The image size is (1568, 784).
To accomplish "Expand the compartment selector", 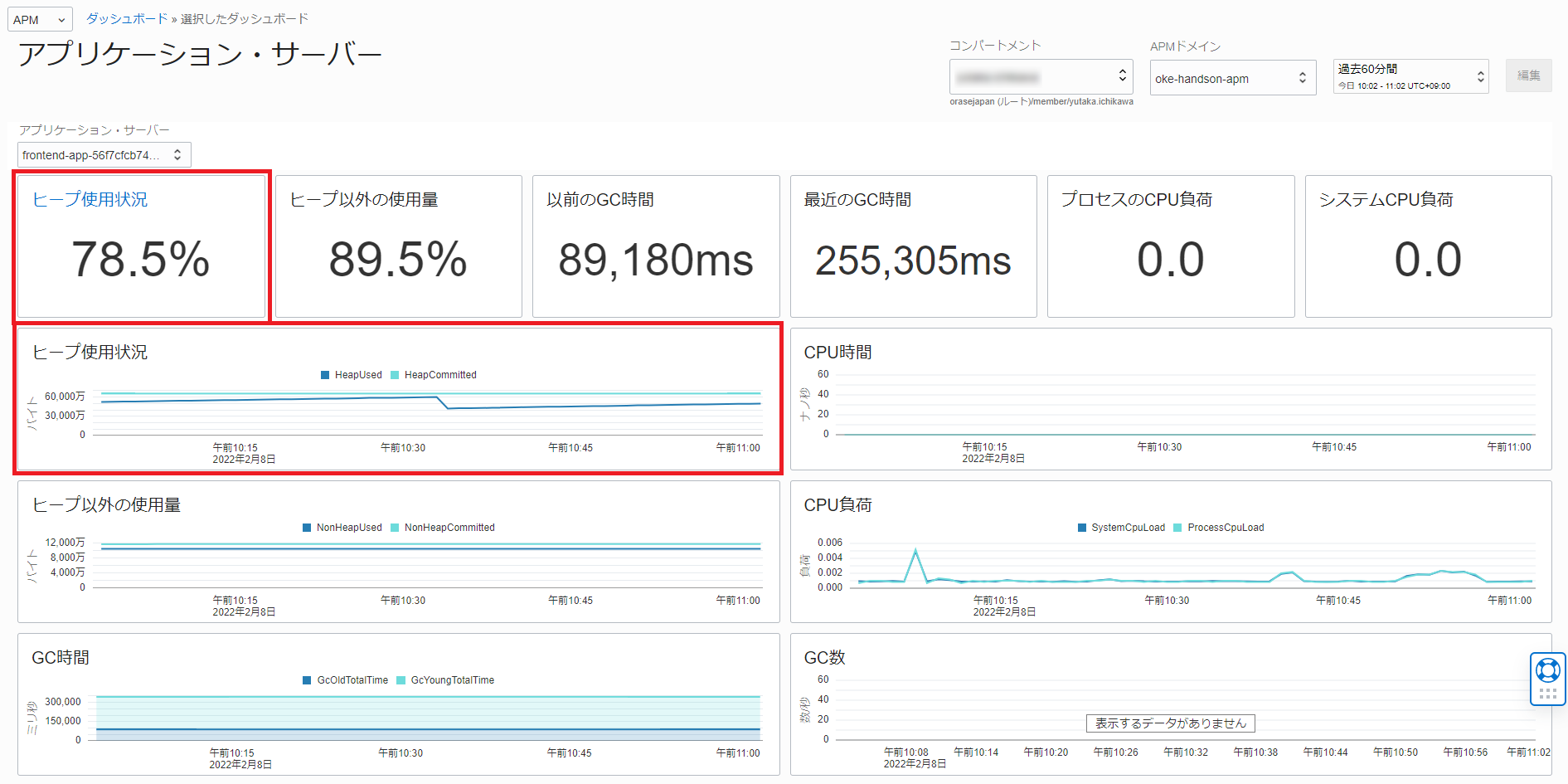I will pos(1041,77).
